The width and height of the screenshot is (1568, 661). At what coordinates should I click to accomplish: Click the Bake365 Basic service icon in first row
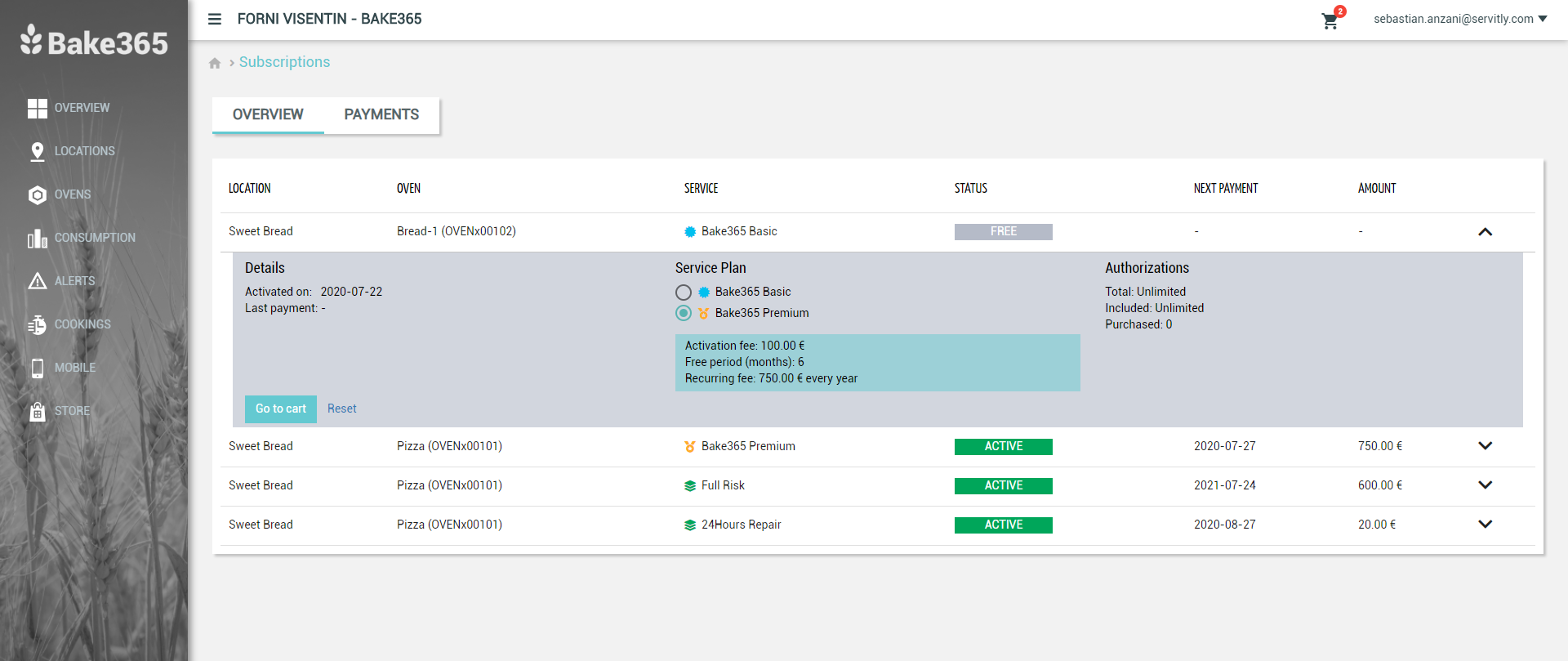coord(690,232)
